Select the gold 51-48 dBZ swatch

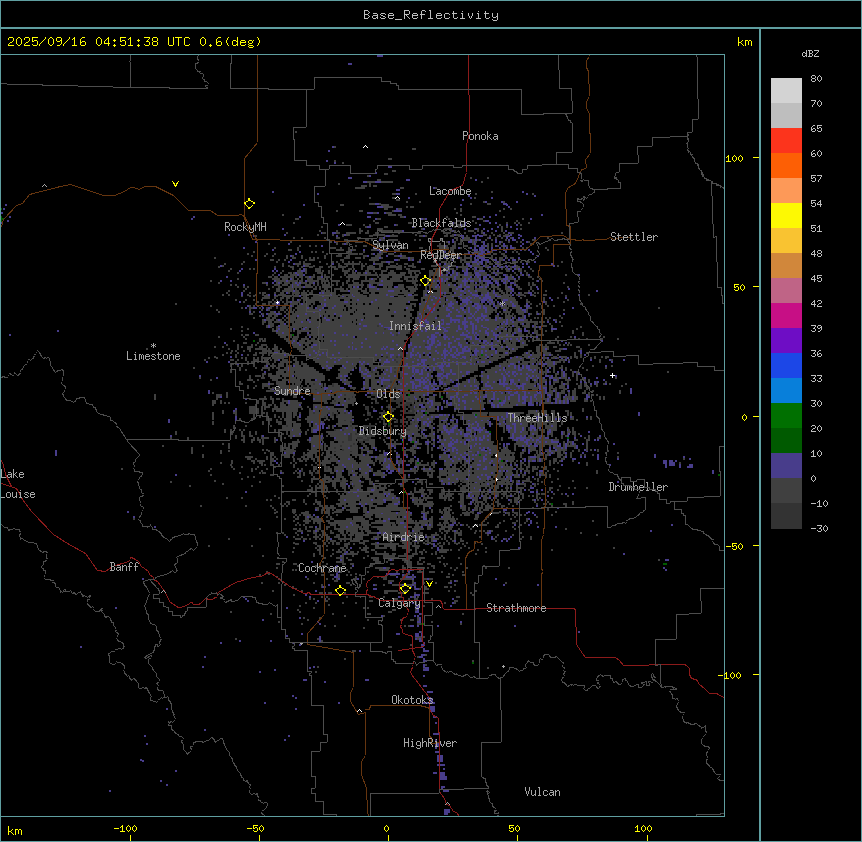(x=786, y=240)
